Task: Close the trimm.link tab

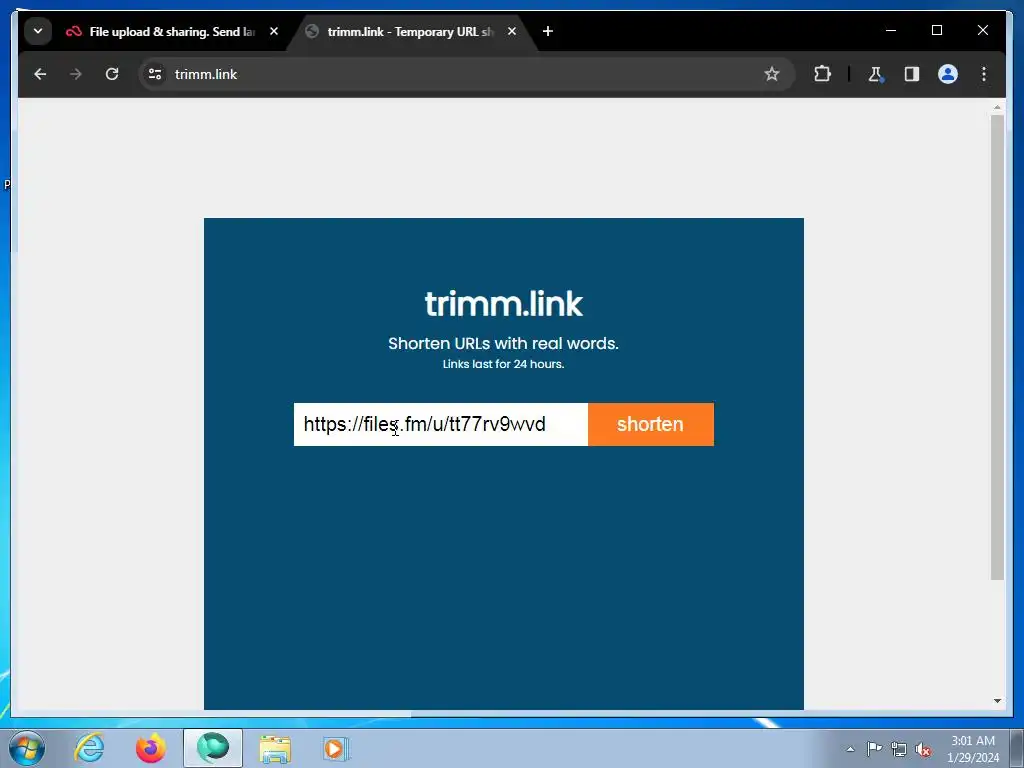Action: click(x=511, y=31)
